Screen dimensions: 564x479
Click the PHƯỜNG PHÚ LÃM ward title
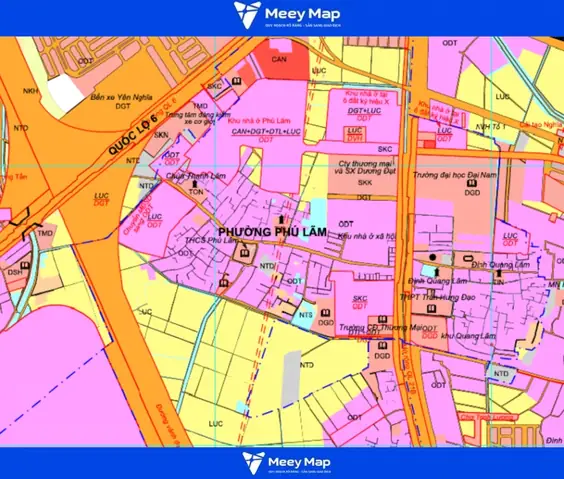[x=273, y=232]
